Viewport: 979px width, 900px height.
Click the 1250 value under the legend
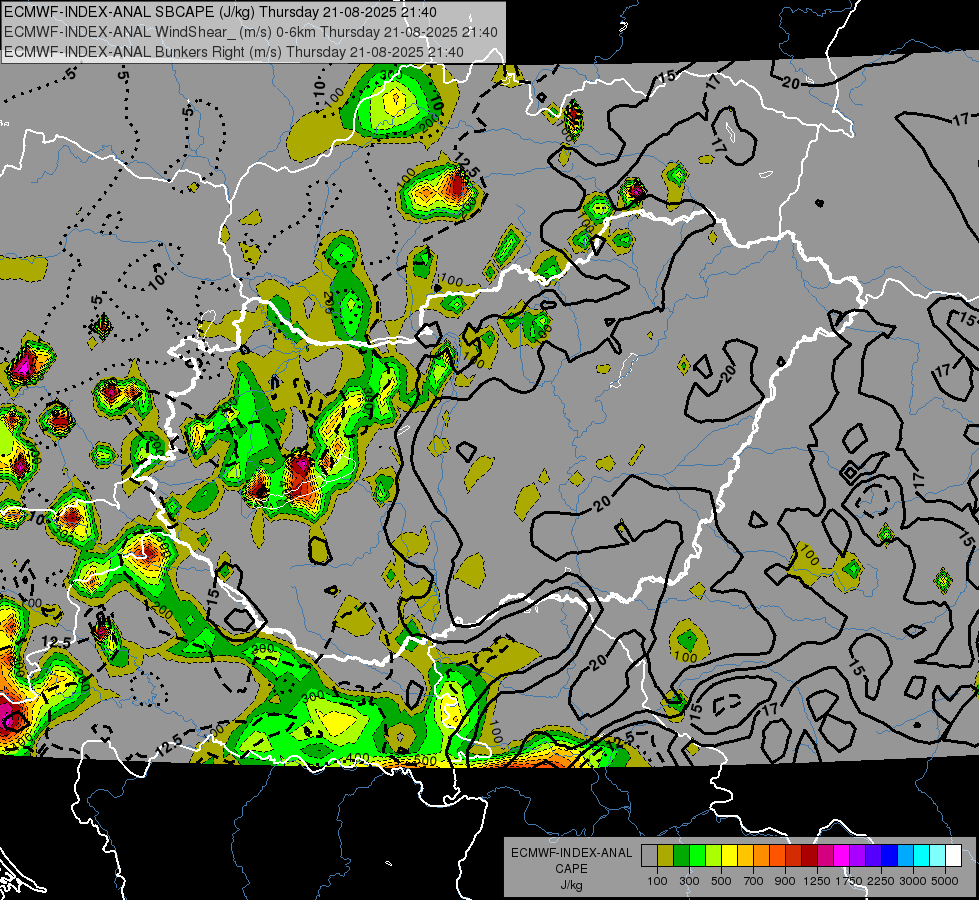tap(817, 881)
